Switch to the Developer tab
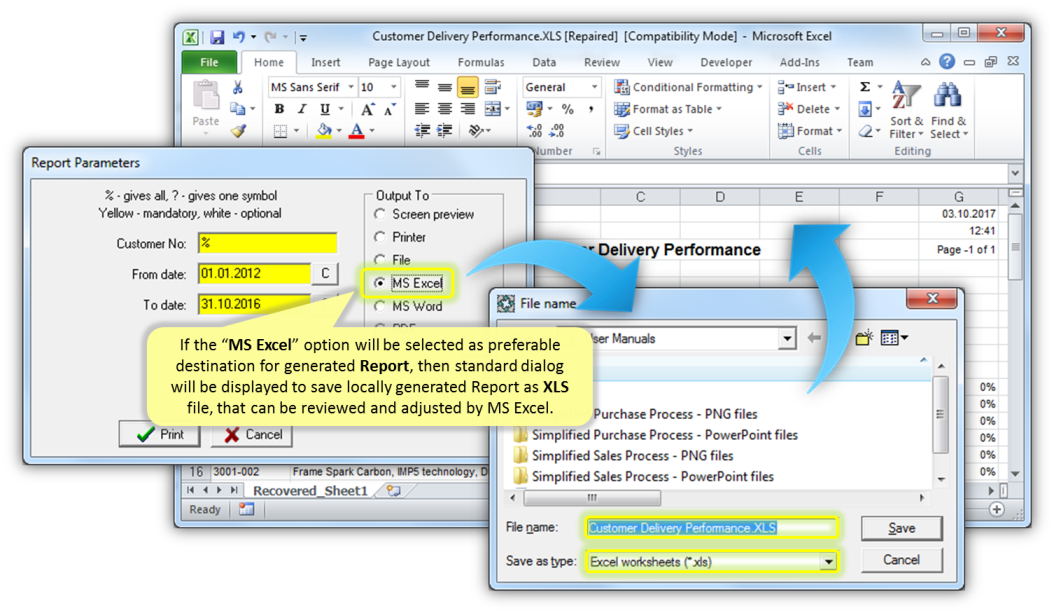 (726, 62)
